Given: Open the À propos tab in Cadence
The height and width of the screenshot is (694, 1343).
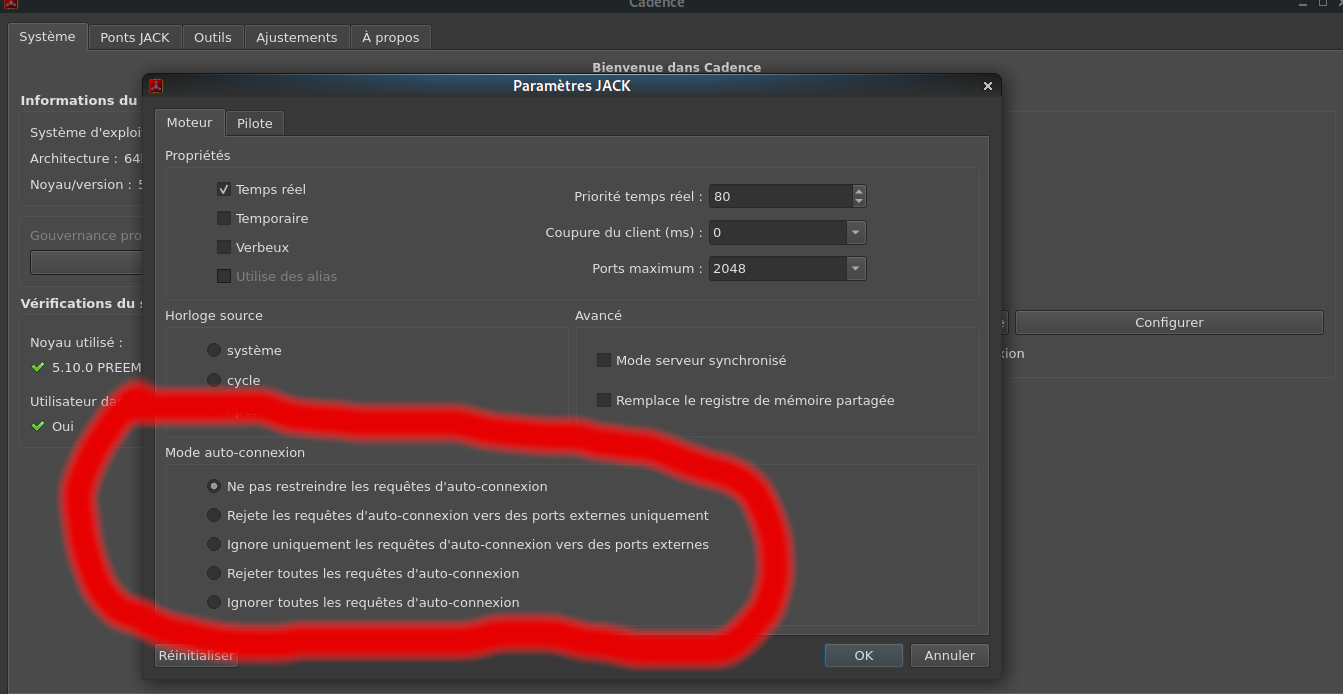Looking at the screenshot, I should [391, 37].
